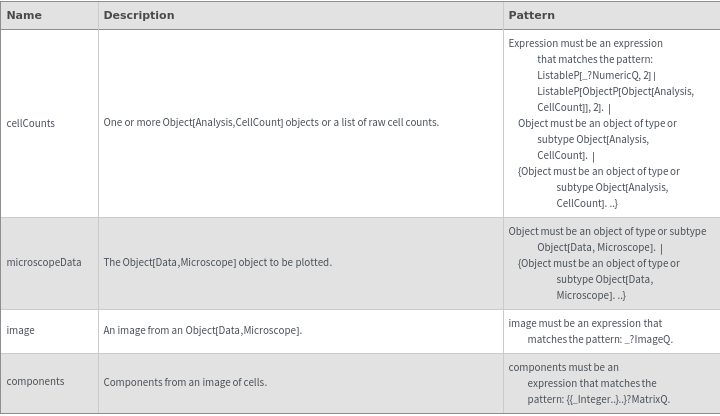Click the cellCounts description about raw cell counts

(x=271, y=123)
